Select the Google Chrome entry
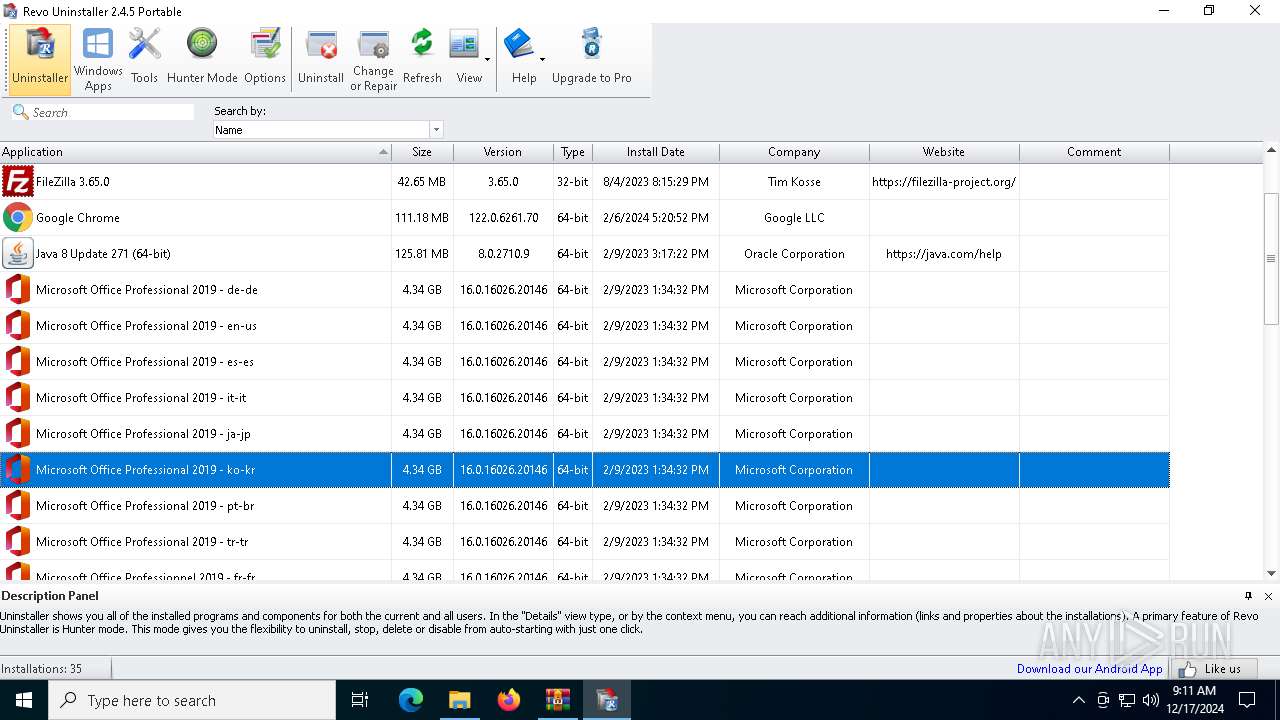1280x720 pixels. point(585,218)
